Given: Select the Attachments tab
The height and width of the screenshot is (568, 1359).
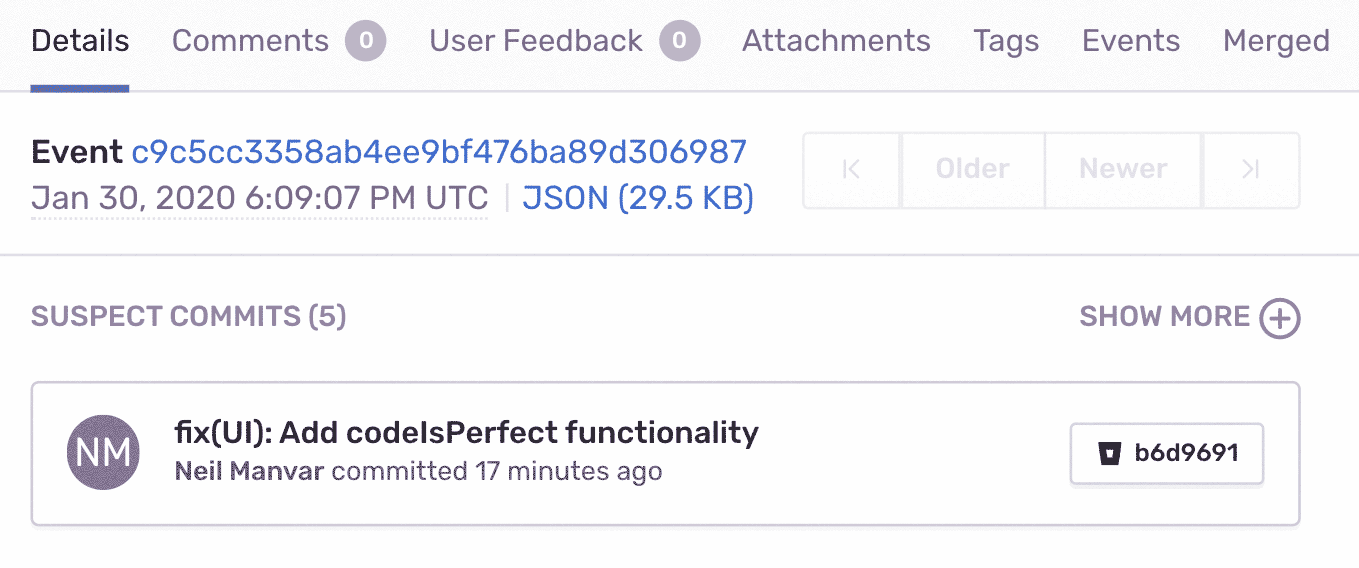Looking at the screenshot, I should click(836, 41).
